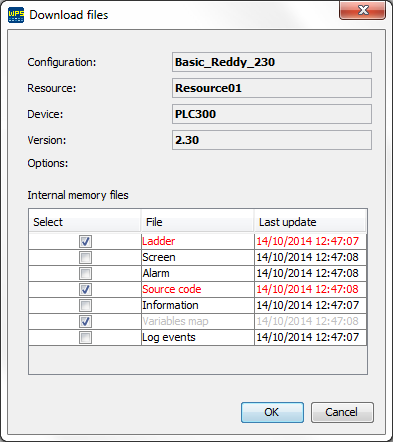Toggle the Variables map checkbox
Image resolution: width=393 pixels, height=442 pixels.
coord(85,321)
